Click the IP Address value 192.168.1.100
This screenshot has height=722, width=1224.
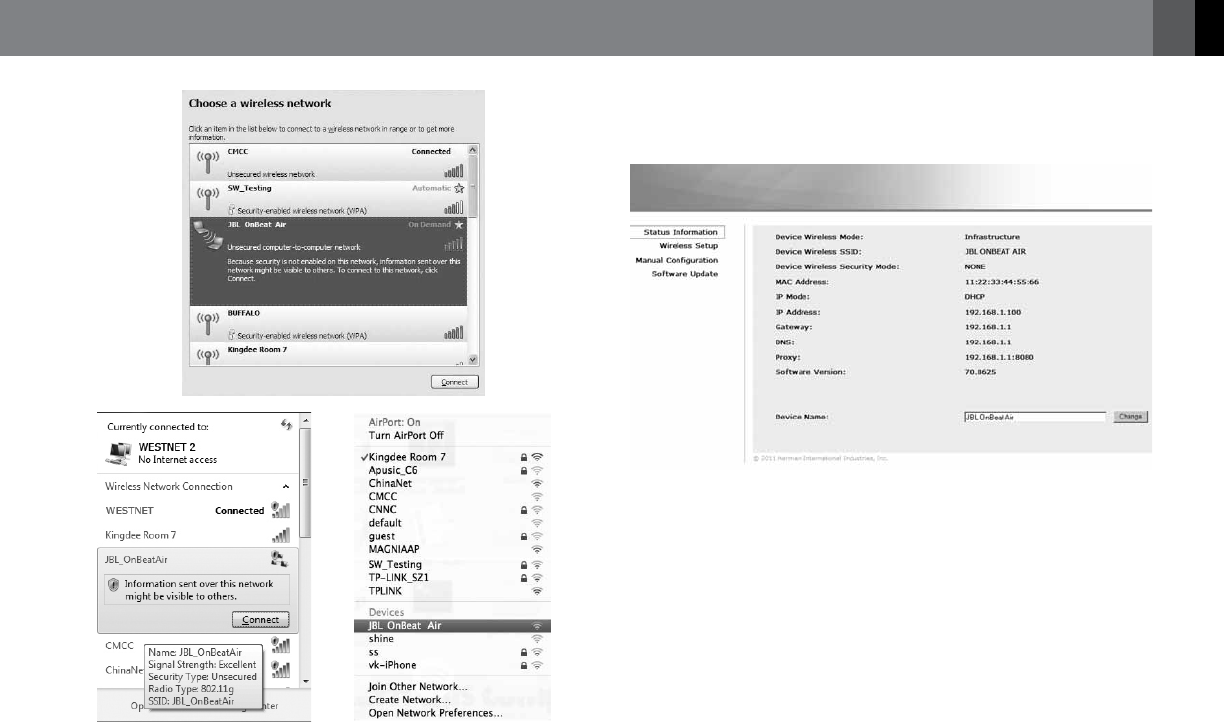point(995,312)
